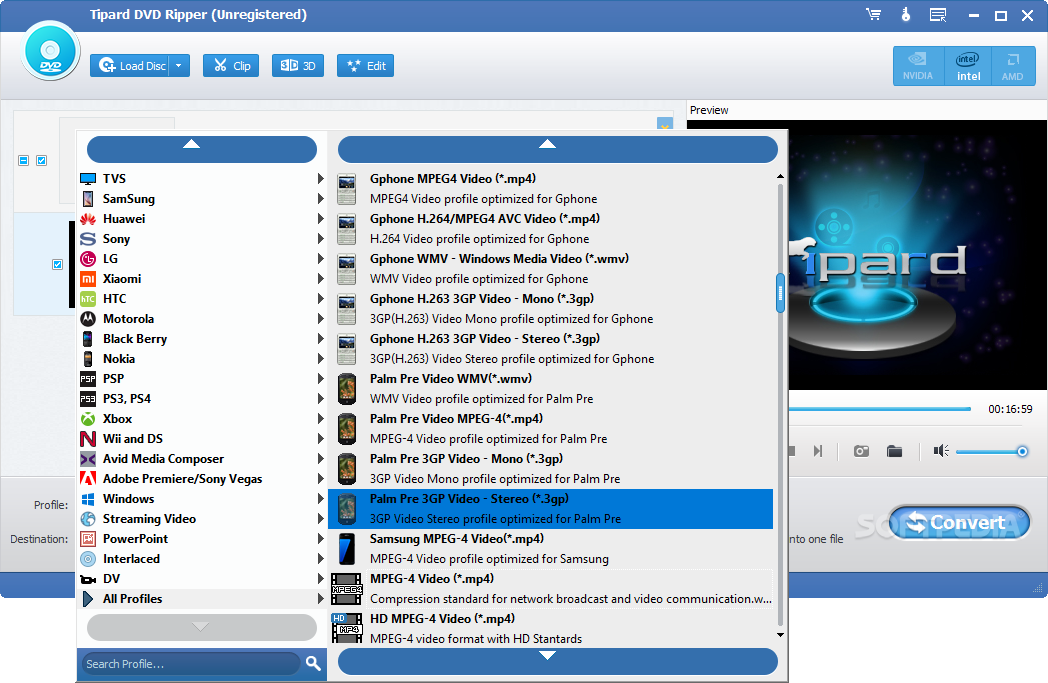This screenshot has width=1048, height=683.
Task: Toggle AMD acceleration
Action: (1013, 66)
